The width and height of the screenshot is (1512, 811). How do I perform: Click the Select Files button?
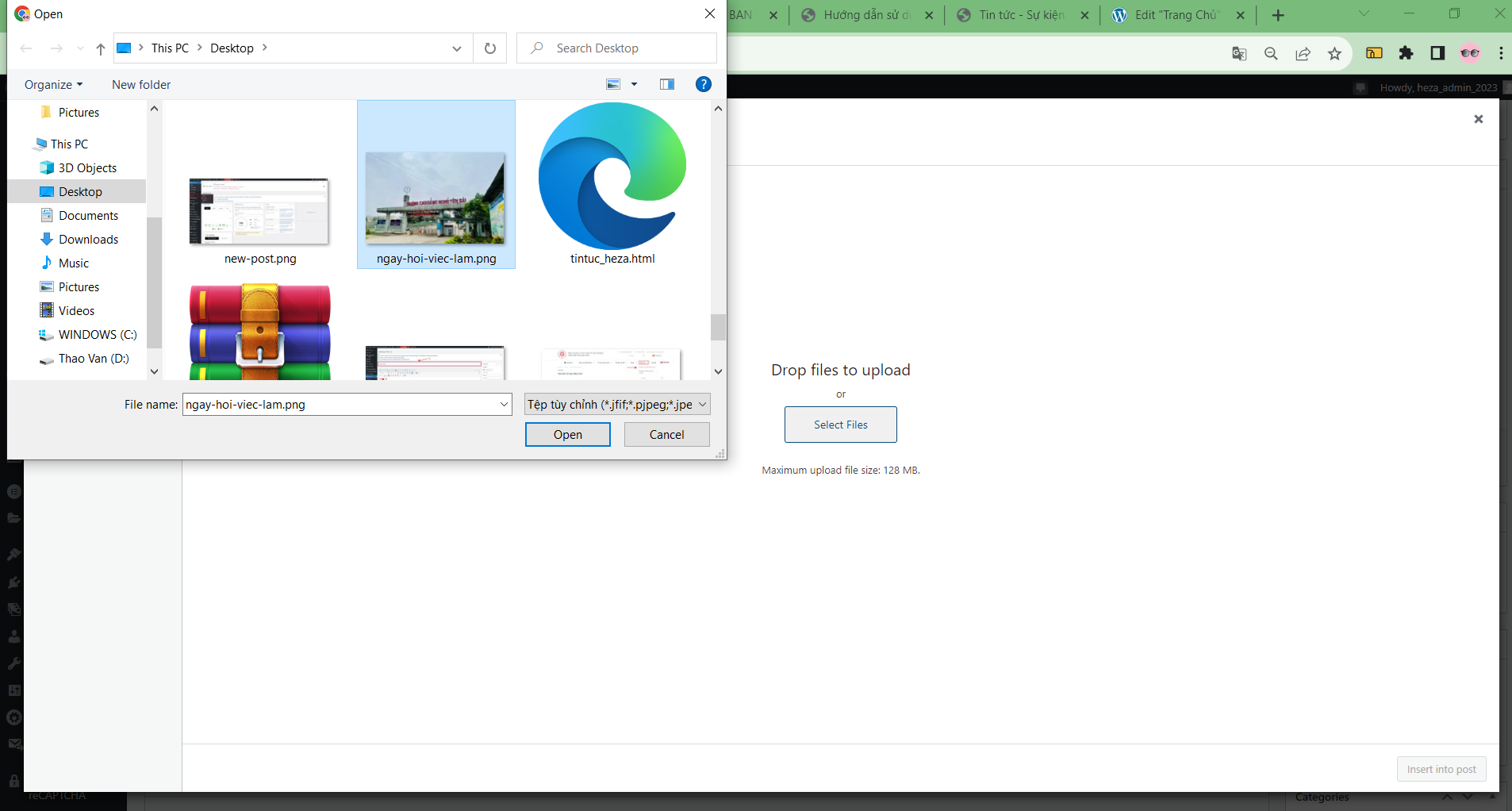click(x=840, y=425)
